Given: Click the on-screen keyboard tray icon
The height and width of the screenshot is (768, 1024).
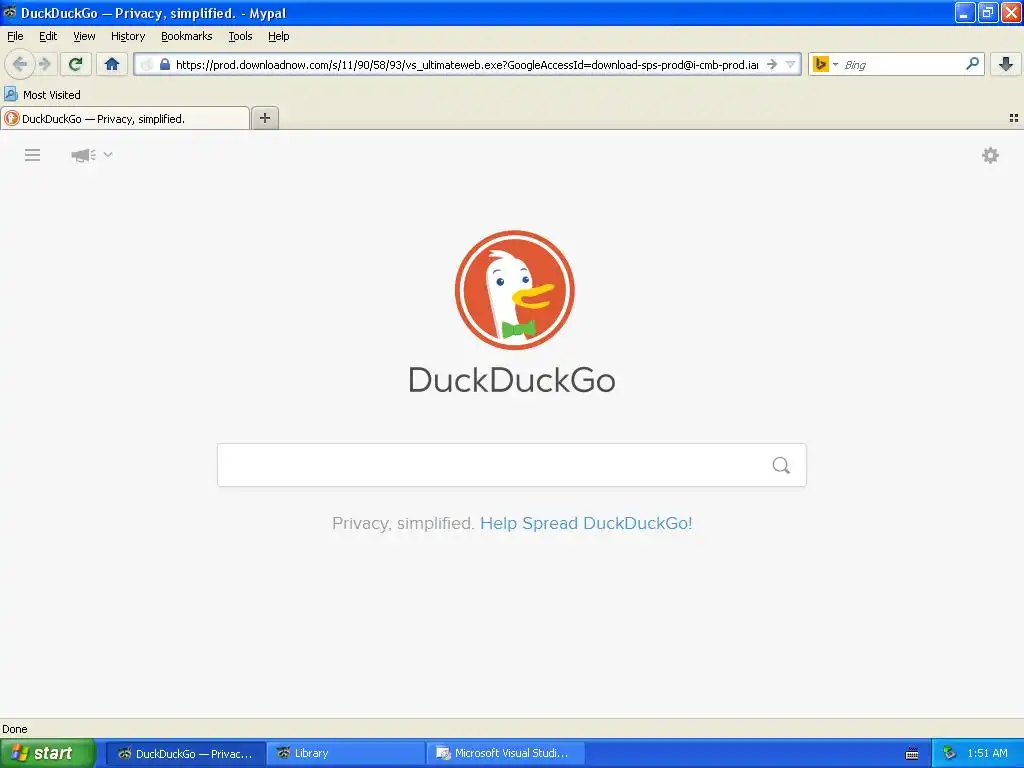Looking at the screenshot, I should (x=912, y=754).
